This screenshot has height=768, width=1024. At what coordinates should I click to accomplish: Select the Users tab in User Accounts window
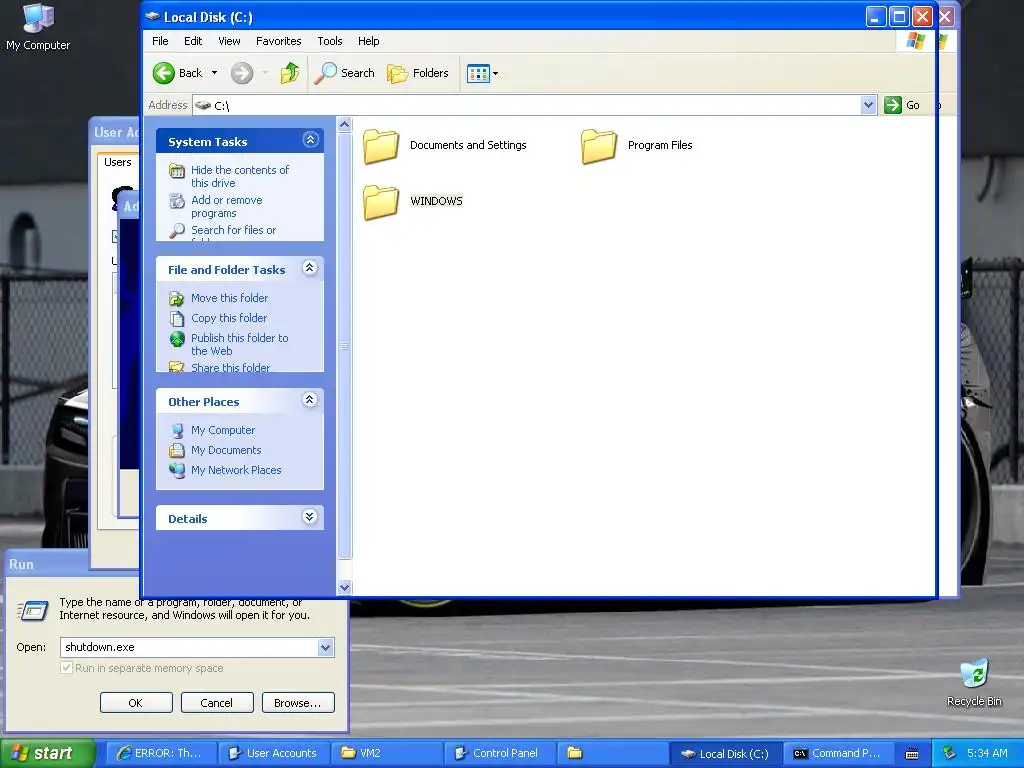pyautogui.click(x=118, y=162)
